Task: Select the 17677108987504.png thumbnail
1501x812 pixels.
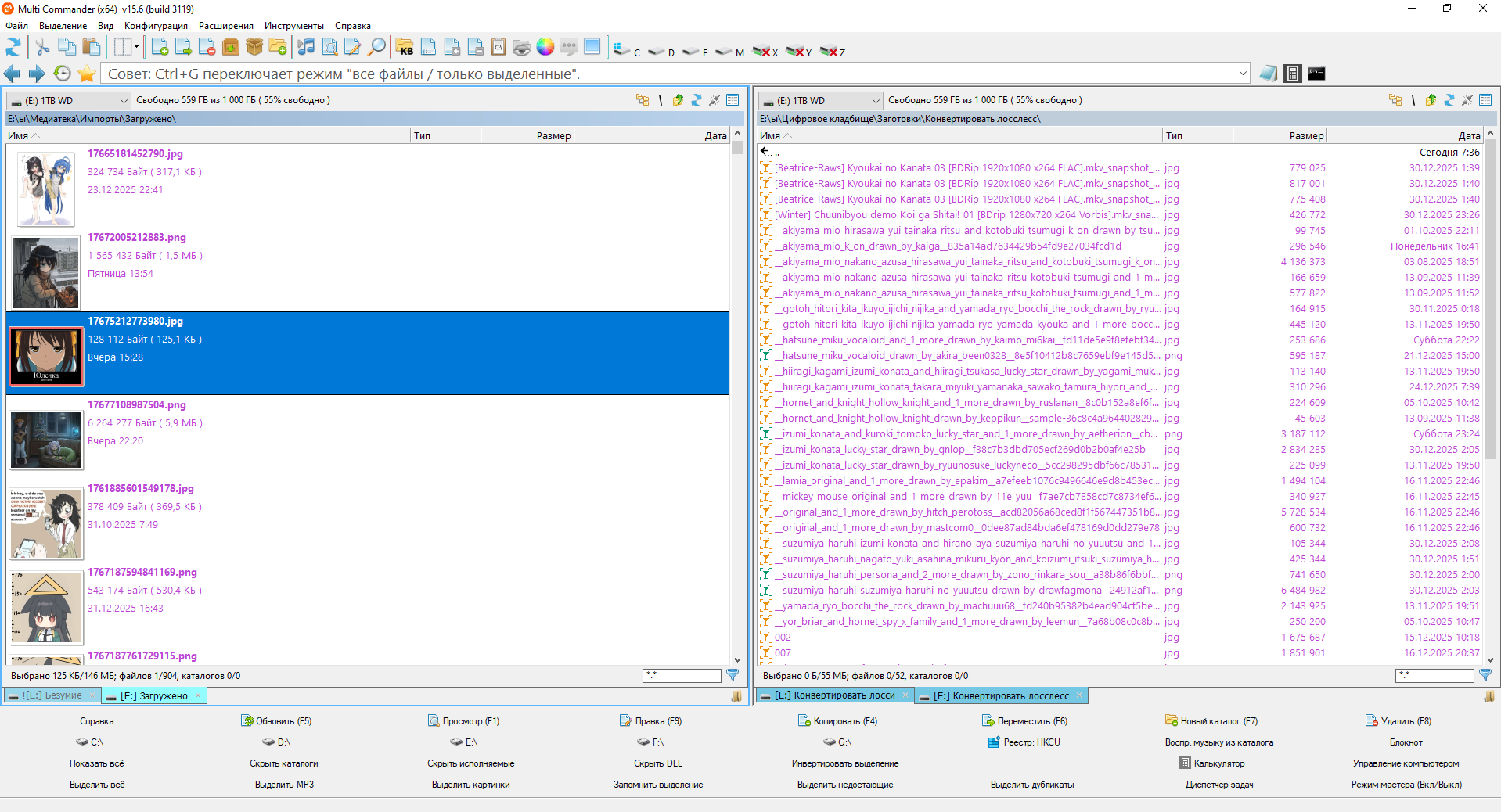Action: coord(46,440)
